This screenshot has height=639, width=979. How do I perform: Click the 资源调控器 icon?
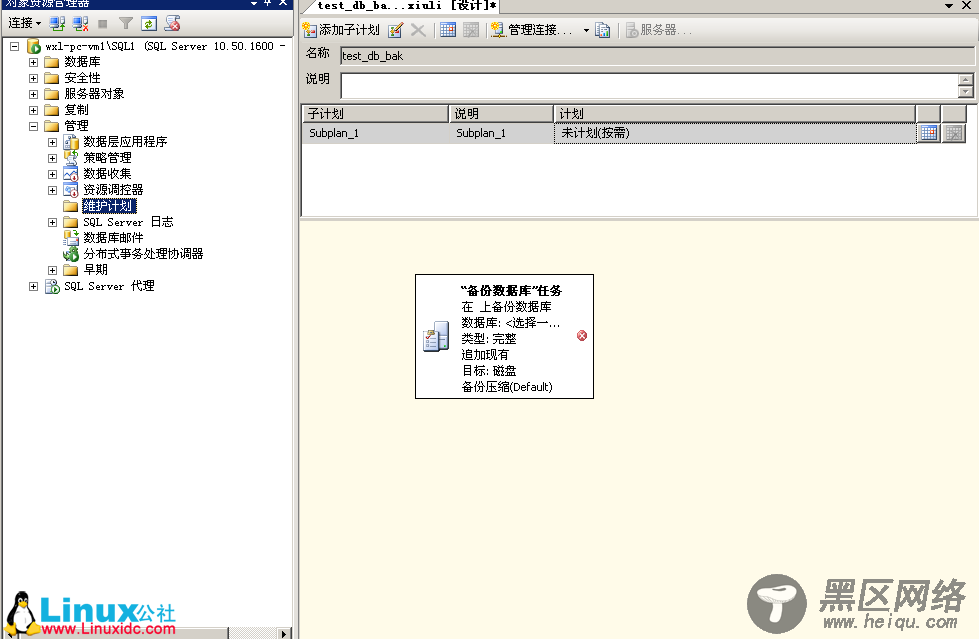(x=71, y=190)
